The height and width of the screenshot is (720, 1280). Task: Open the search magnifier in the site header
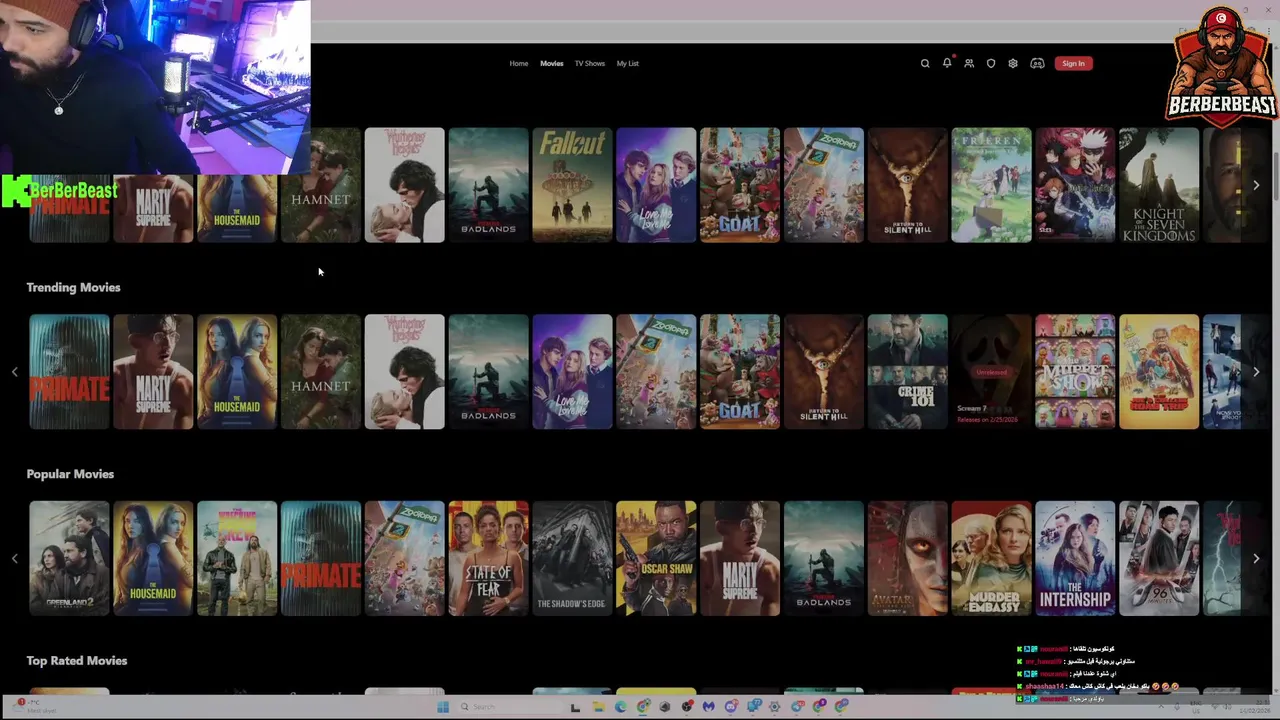[x=925, y=63]
